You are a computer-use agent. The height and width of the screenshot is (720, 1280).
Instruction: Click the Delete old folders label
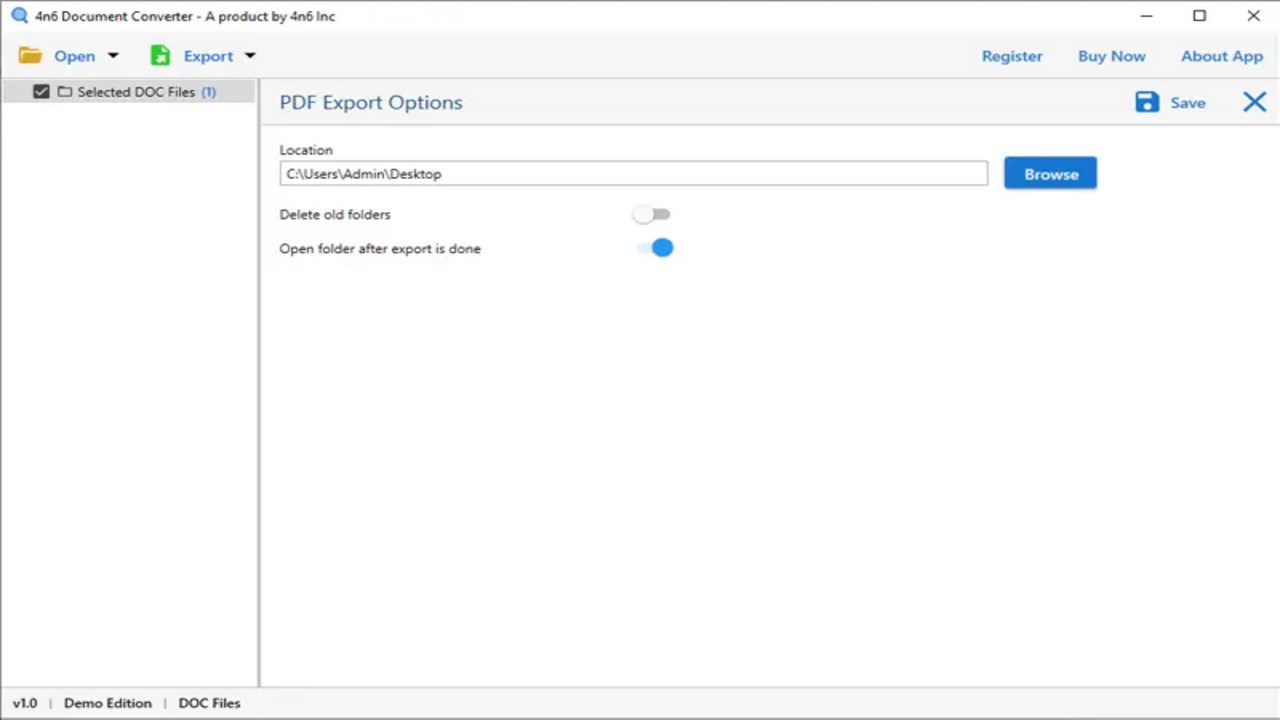335,214
